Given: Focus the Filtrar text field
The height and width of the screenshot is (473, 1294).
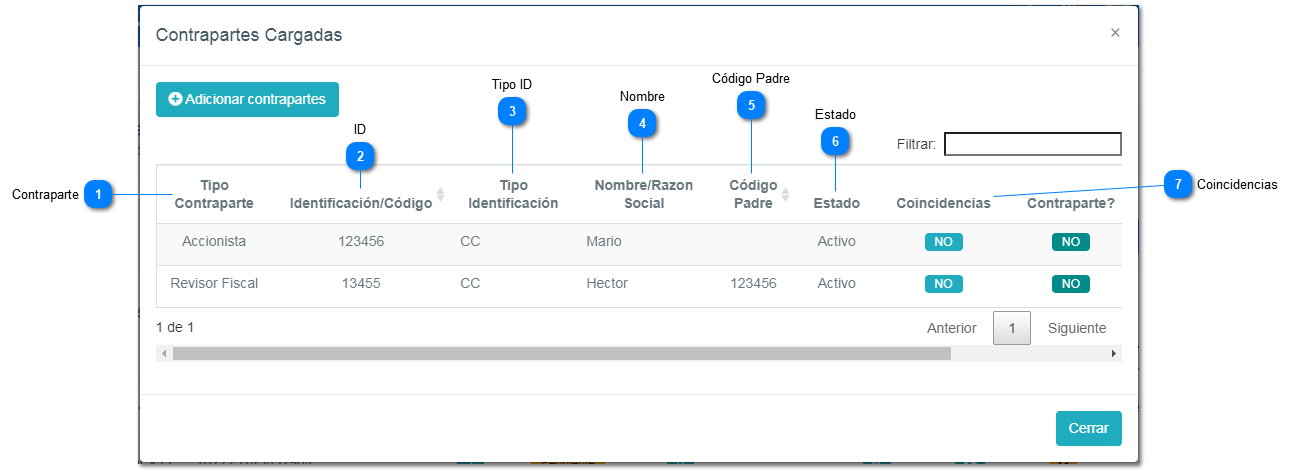Looking at the screenshot, I should pos(1032,144).
